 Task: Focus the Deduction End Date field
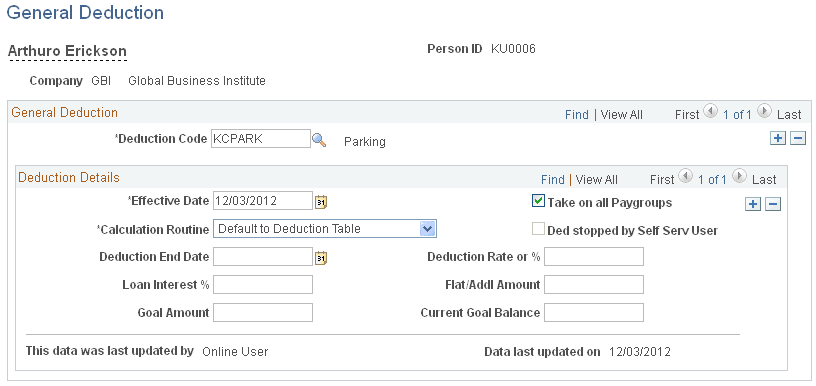pos(263,256)
